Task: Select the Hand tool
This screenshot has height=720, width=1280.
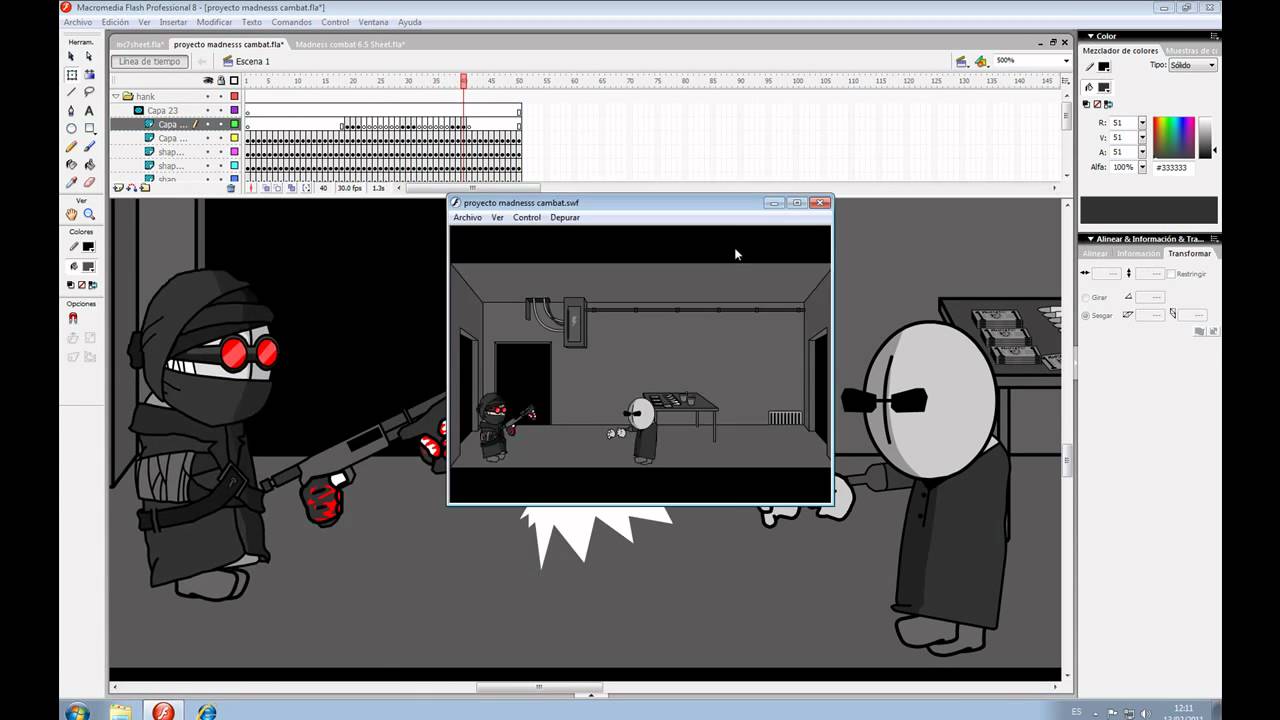Action: click(x=71, y=214)
